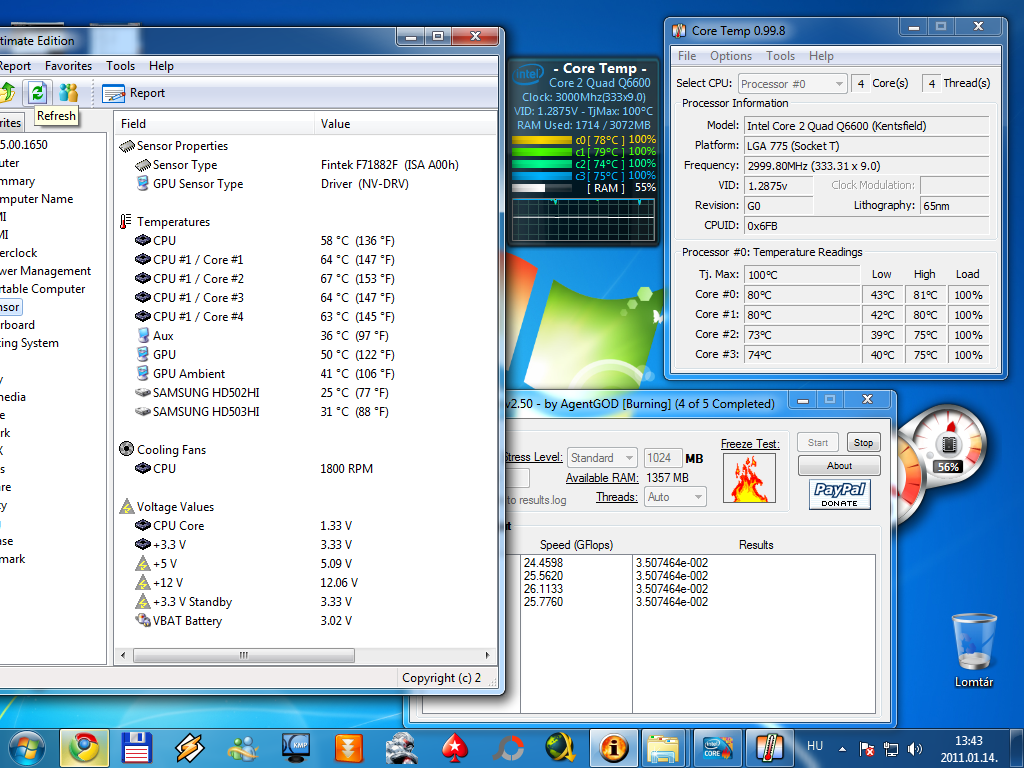Click the horizontal scrollbar thumb in Everest
This screenshot has height=768, width=1024.
(244, 655)
